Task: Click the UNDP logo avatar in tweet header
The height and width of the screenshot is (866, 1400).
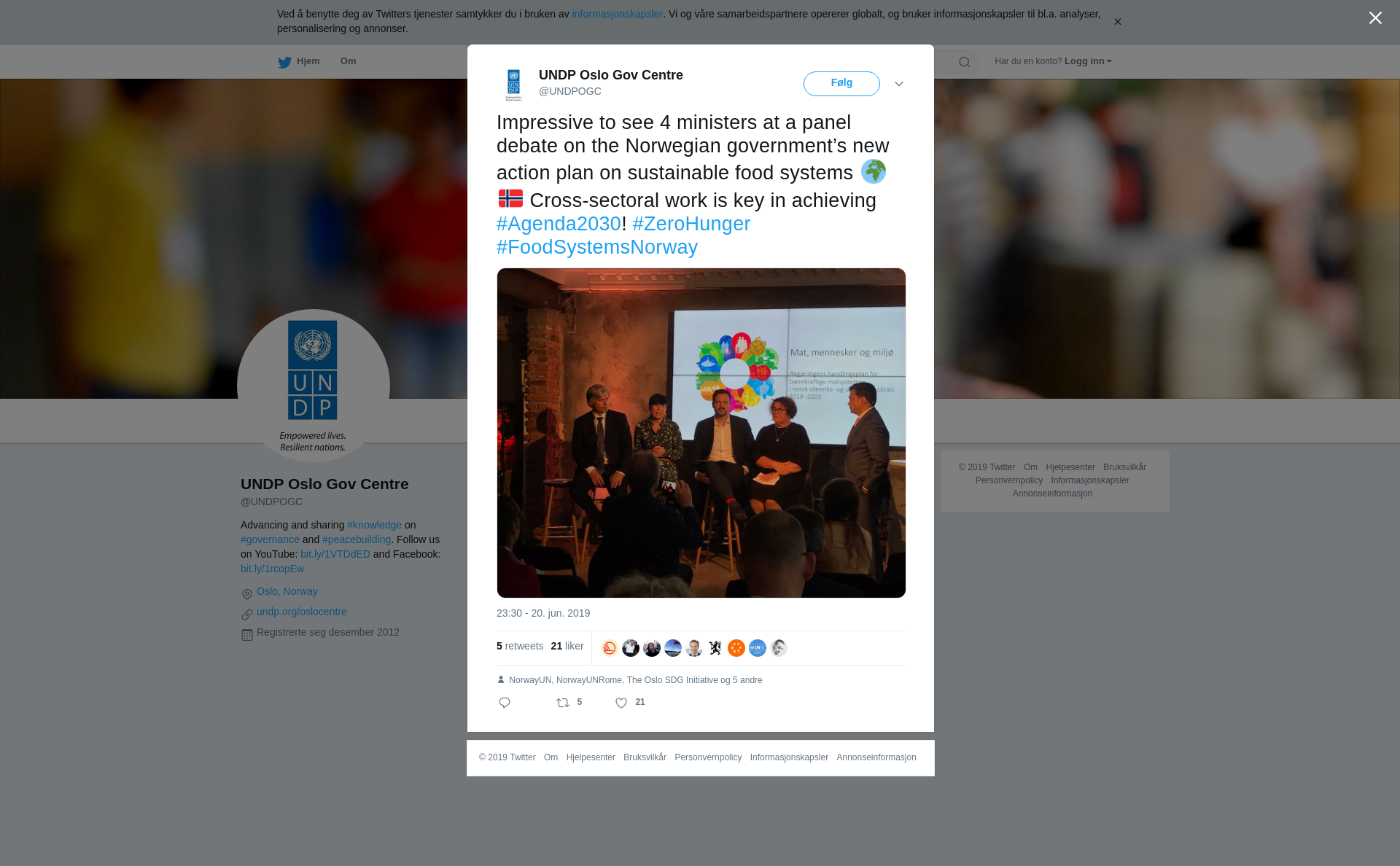Action: coord(513,85)
